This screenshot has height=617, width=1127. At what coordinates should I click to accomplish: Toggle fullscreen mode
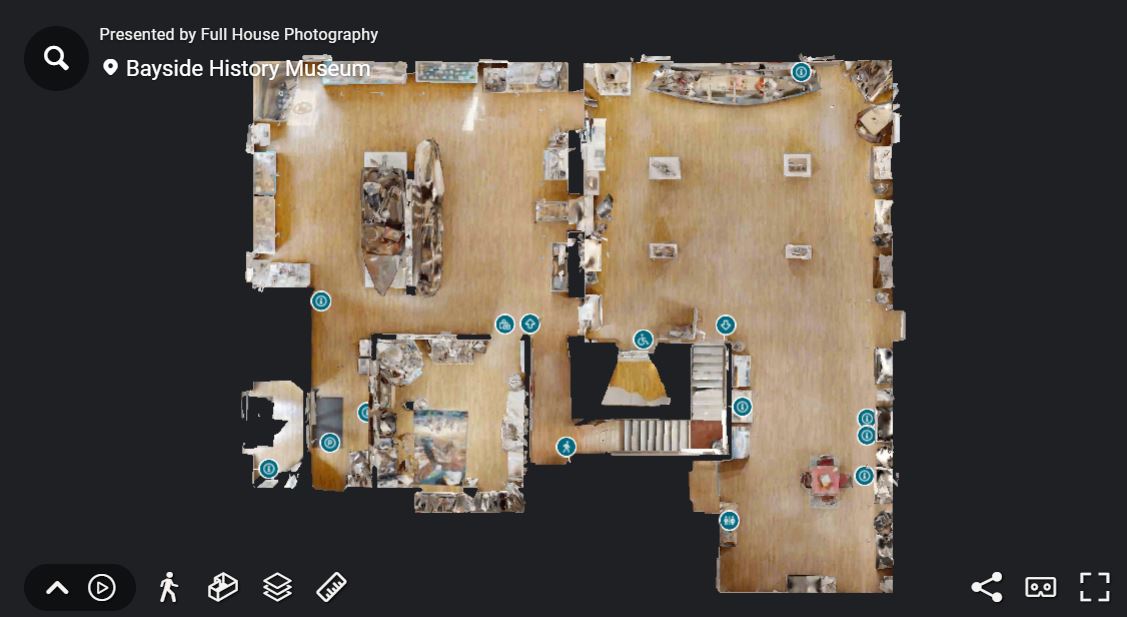pyautogui.click(x=1095, y=587)
